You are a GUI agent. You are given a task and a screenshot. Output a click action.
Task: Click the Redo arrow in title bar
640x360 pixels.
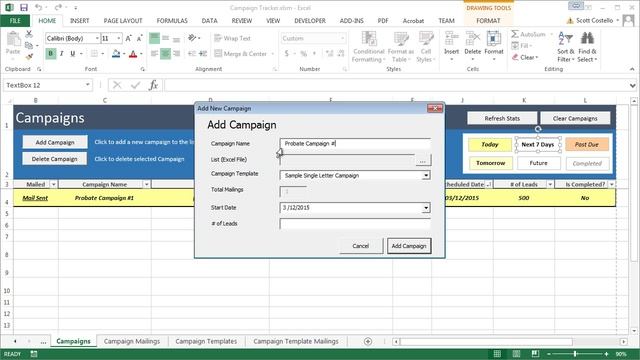coord(58,7)
